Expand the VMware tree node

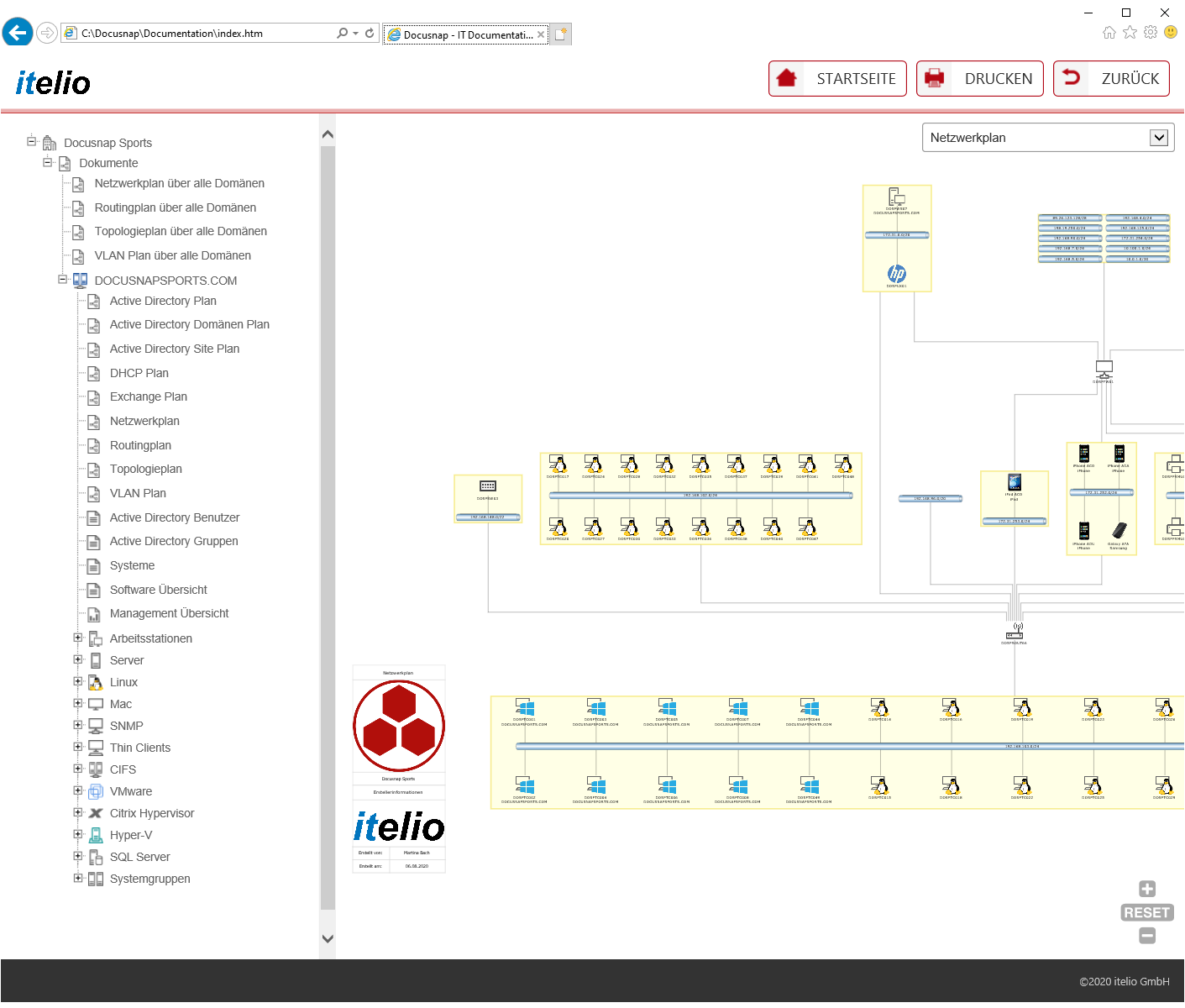(77, 790)
